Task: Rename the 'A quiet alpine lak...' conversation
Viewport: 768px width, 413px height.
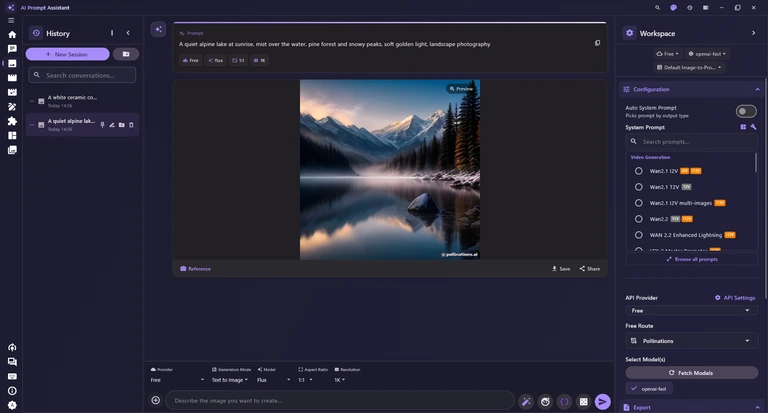Action: (x=112, y=125)
